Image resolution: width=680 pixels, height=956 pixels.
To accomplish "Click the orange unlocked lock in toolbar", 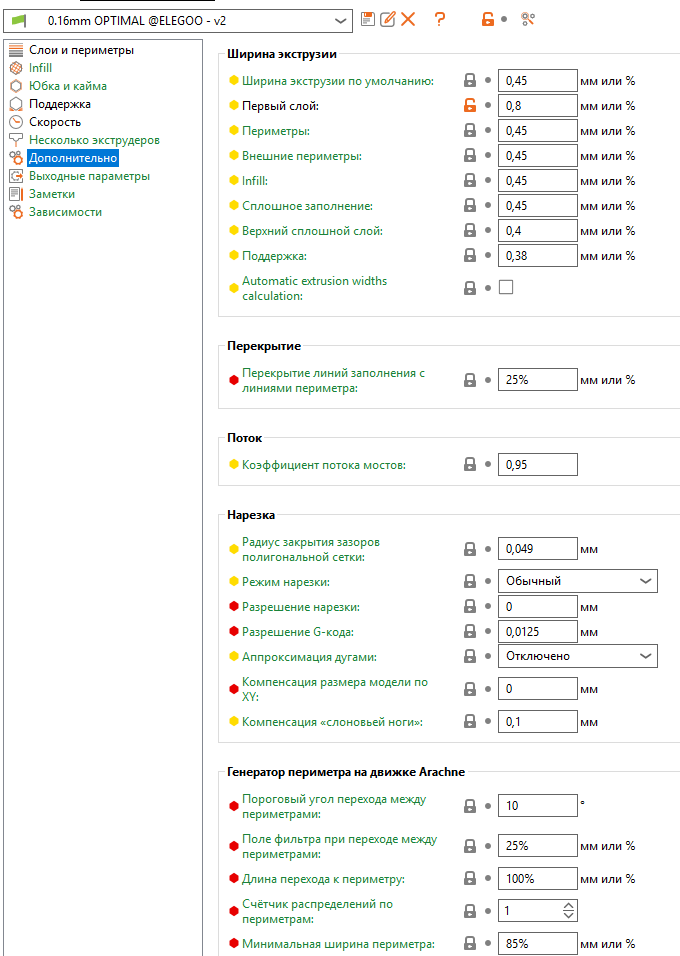I will pos(488,19).
